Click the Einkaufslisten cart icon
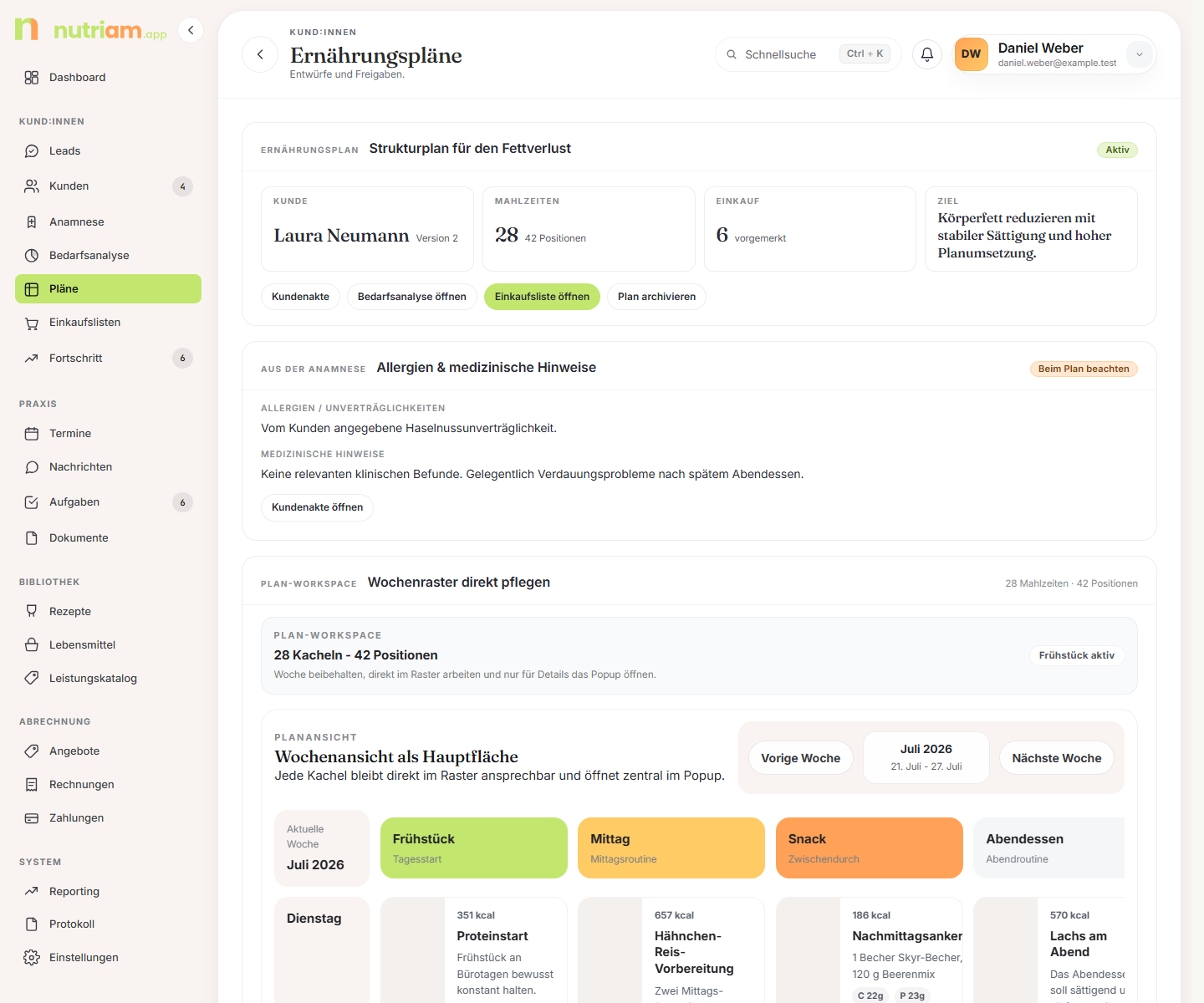The height and width of the screenshot is (1003, 1204). [x=32, y=323]
